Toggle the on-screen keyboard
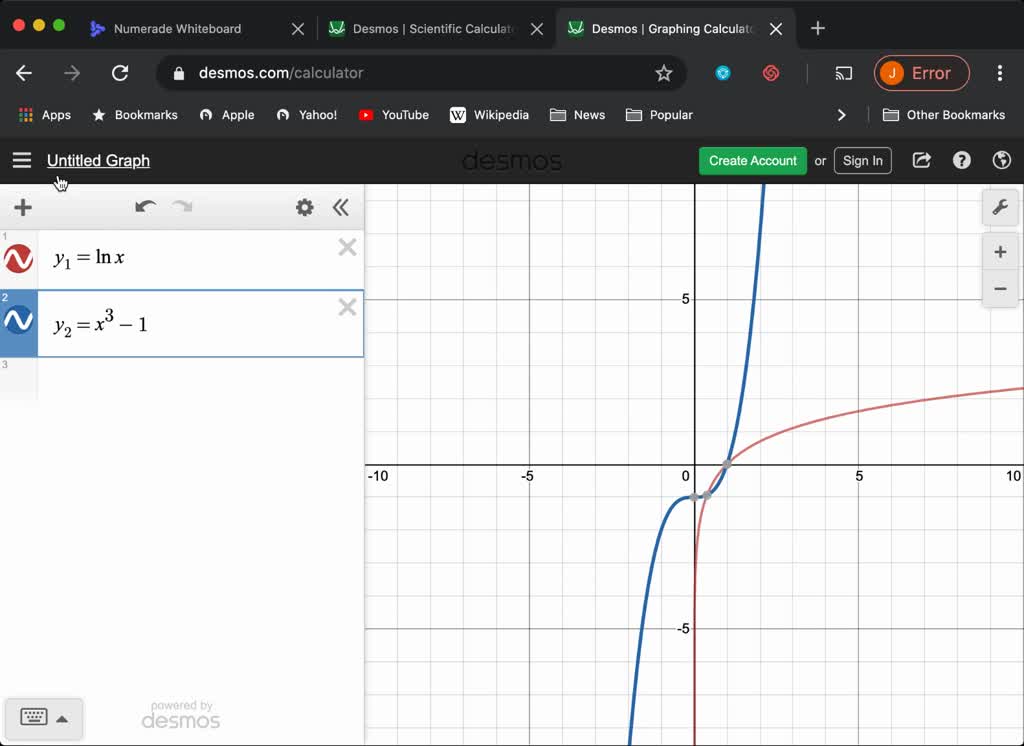 35,718
